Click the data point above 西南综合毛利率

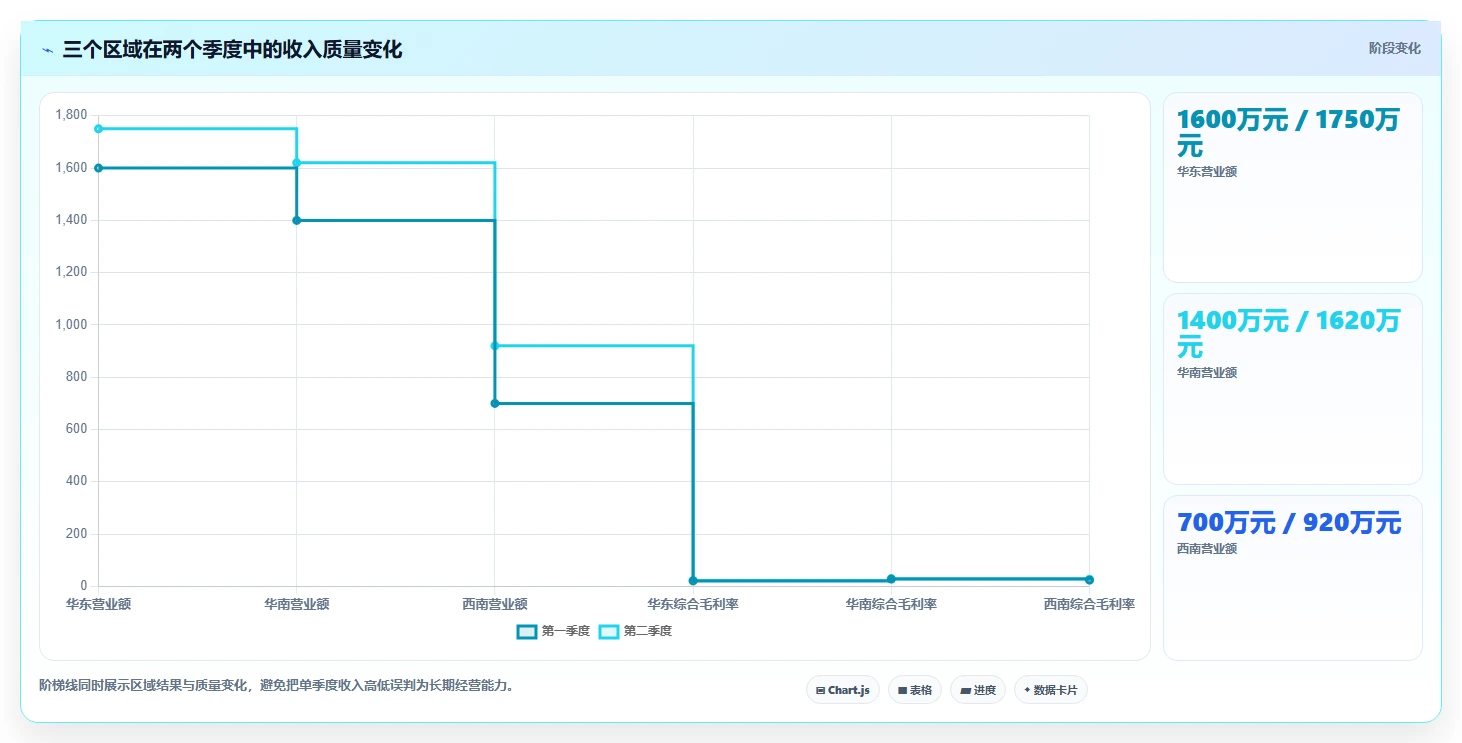coord(1089,580)
